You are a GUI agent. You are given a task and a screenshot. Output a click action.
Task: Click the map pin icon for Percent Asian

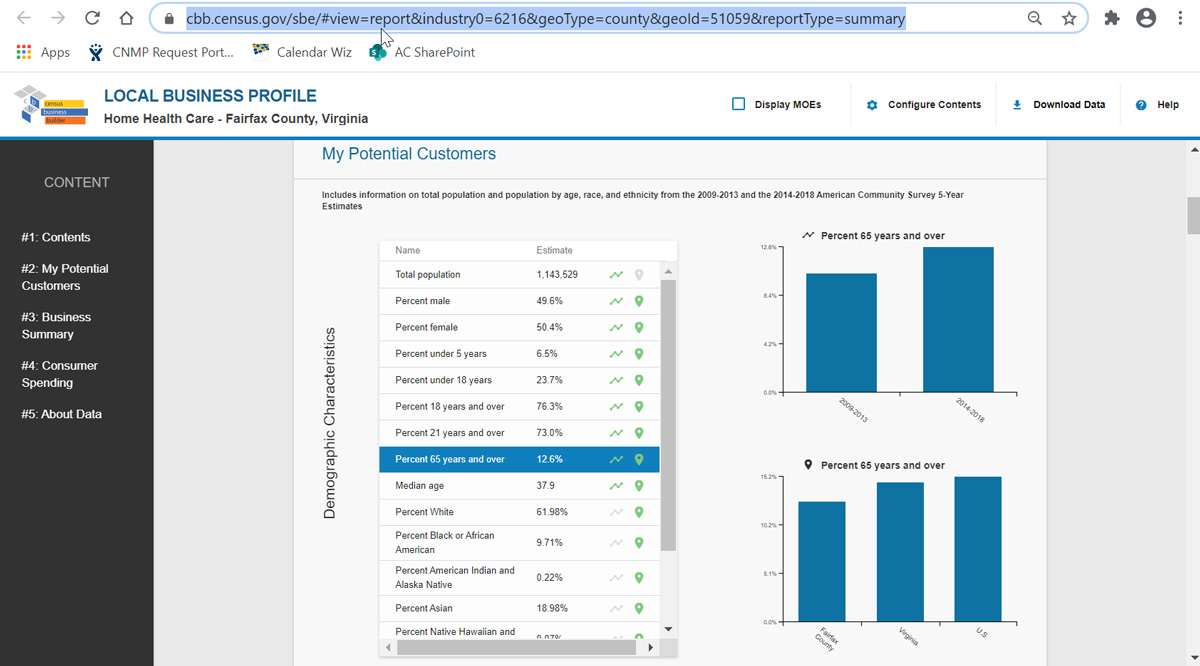[x=639, y=608]
